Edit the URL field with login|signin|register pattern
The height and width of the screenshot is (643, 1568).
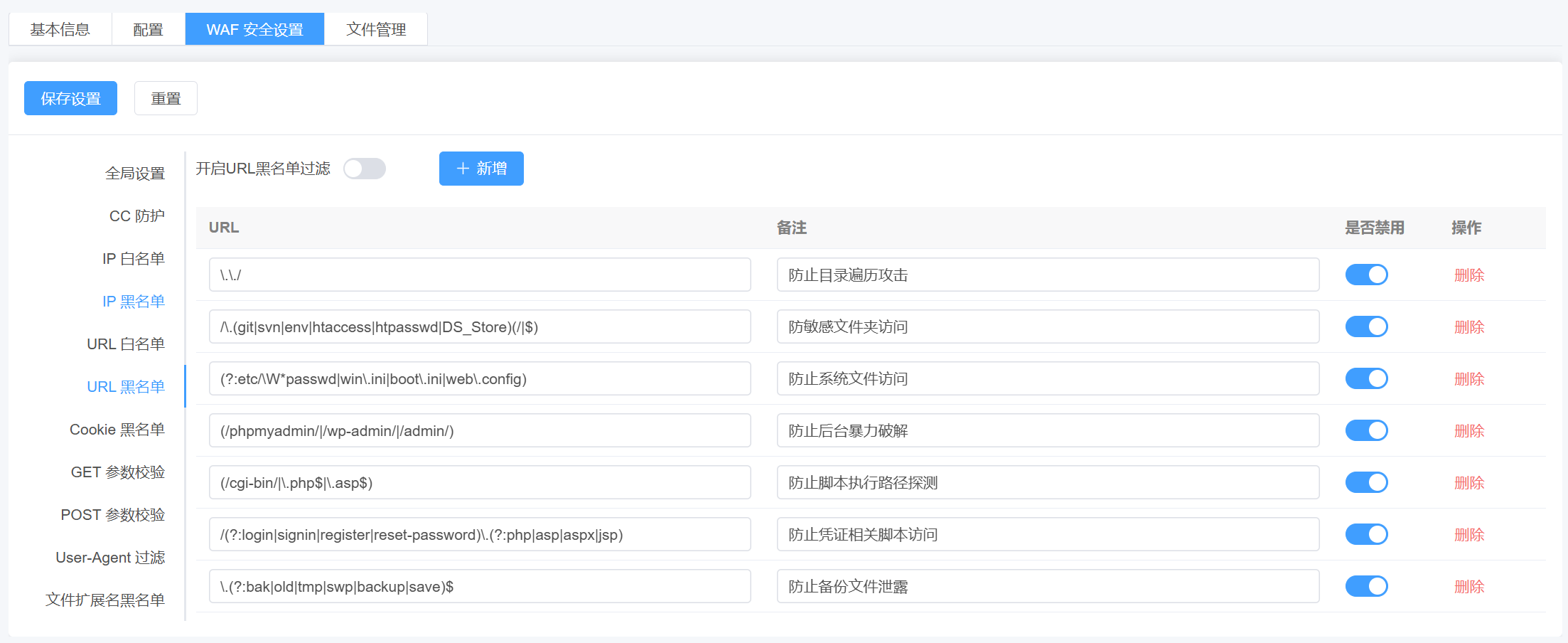point(480,534)
